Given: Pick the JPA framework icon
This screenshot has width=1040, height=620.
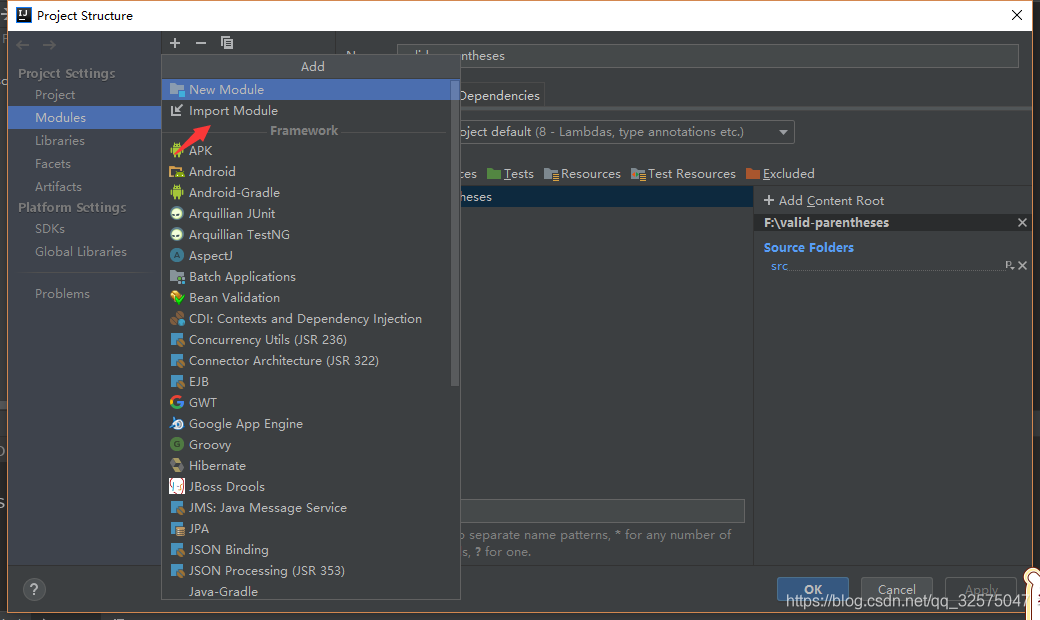Looking at the screenshot, I should pos(177,529).
